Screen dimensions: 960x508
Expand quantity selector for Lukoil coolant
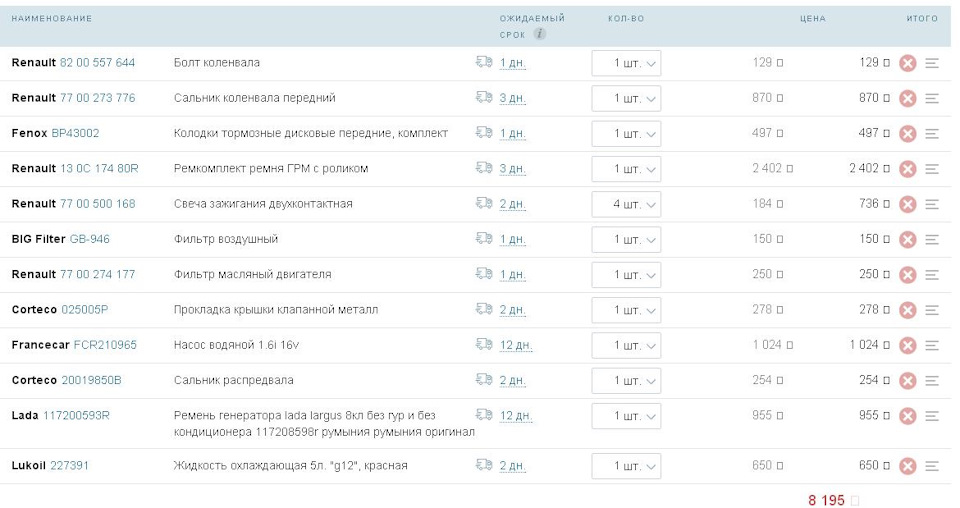pyautogui.click(x=626, y=466)
